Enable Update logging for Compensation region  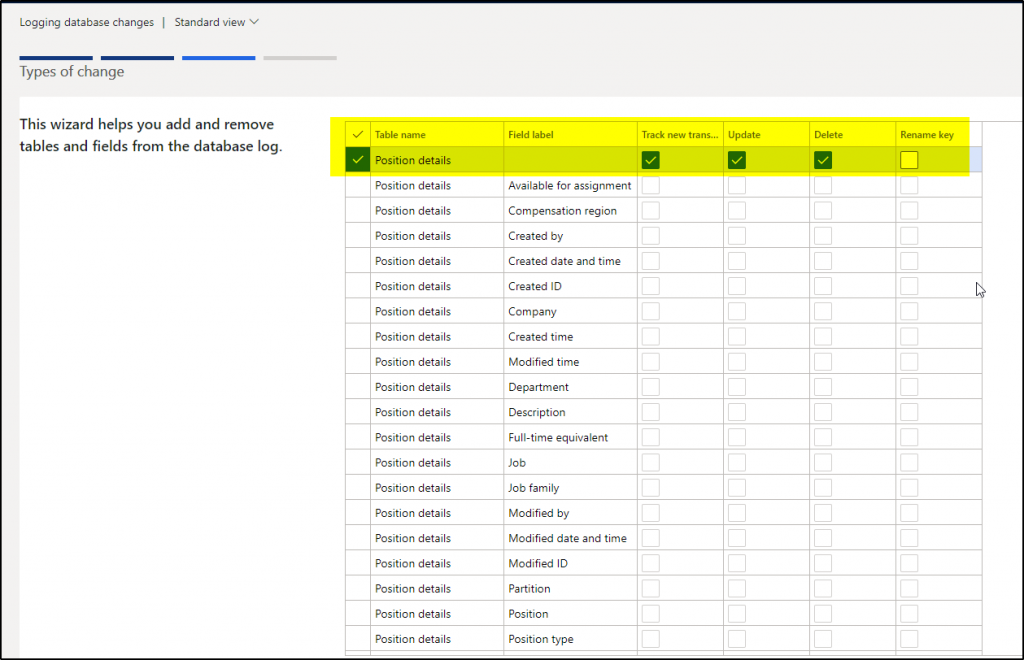tap(737, 210)
